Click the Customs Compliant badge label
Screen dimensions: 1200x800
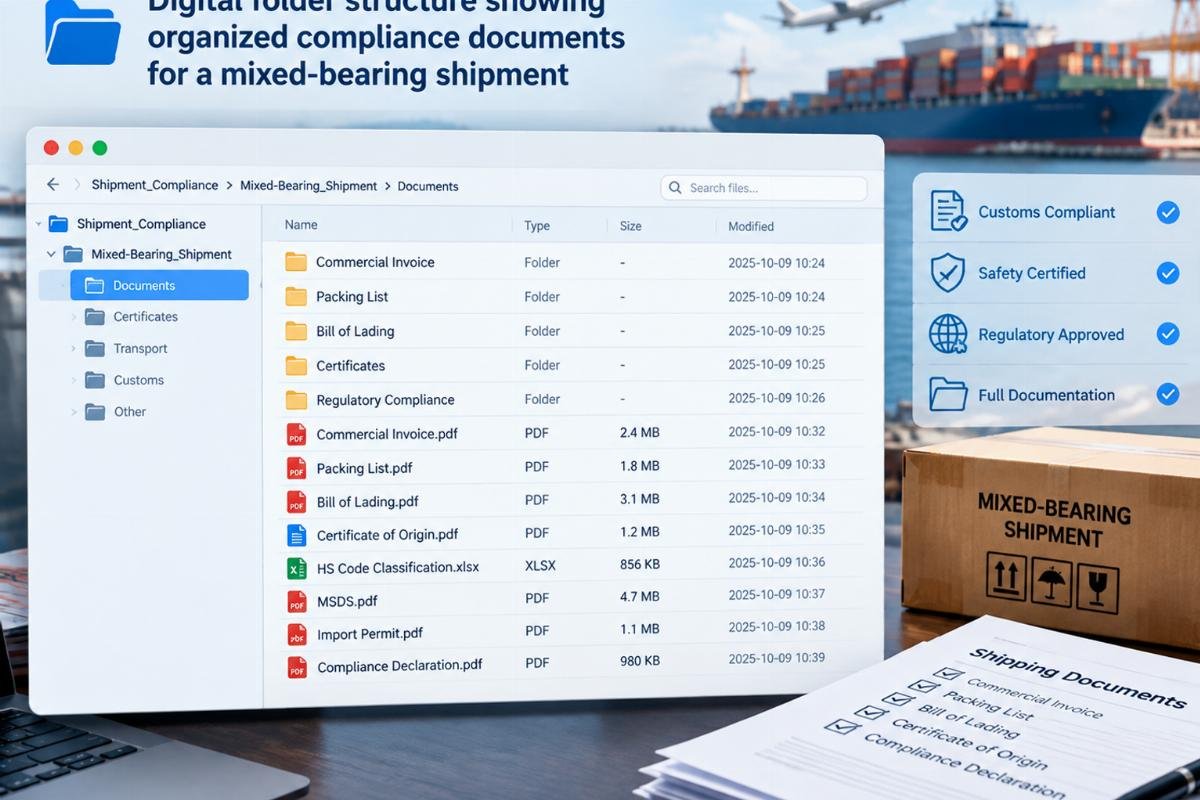1047,212
